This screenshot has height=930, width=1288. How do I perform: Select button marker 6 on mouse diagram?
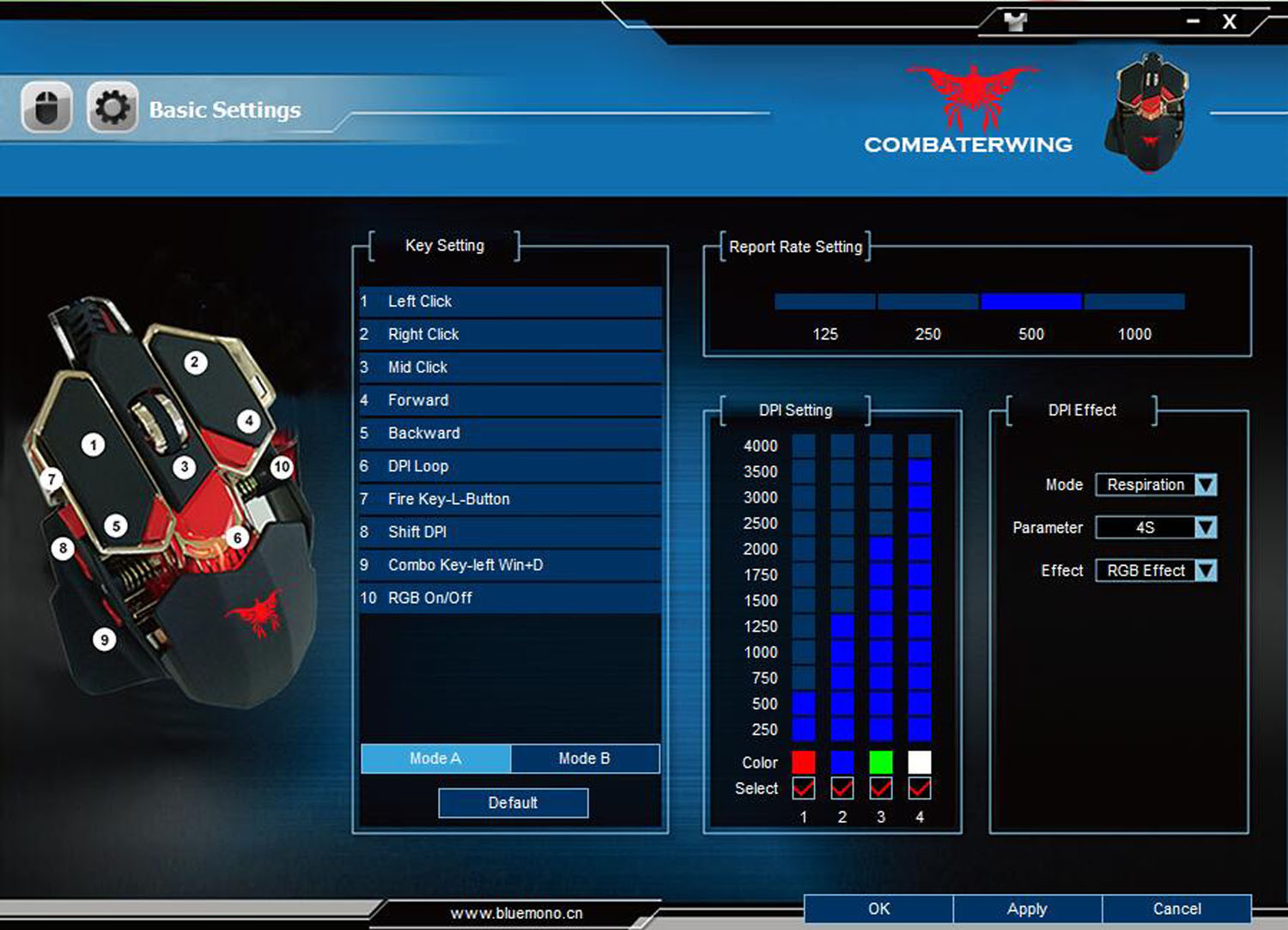(x=238, y=538)
